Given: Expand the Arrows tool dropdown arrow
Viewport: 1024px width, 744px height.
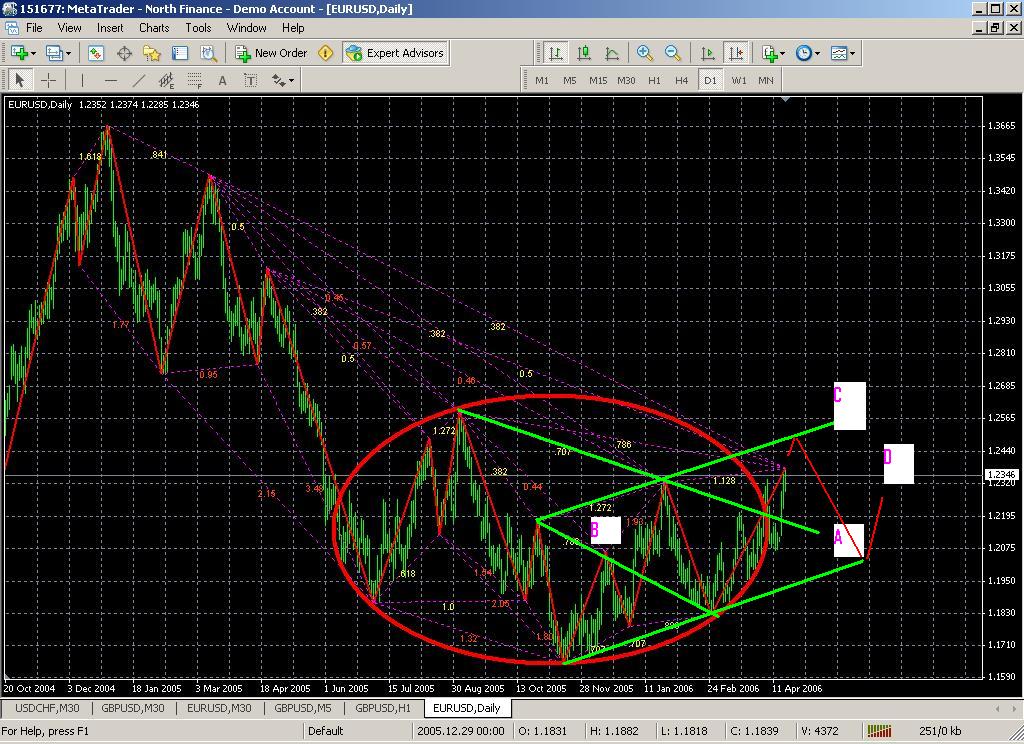Looking at the screenshot, I should tap(291, 80).
